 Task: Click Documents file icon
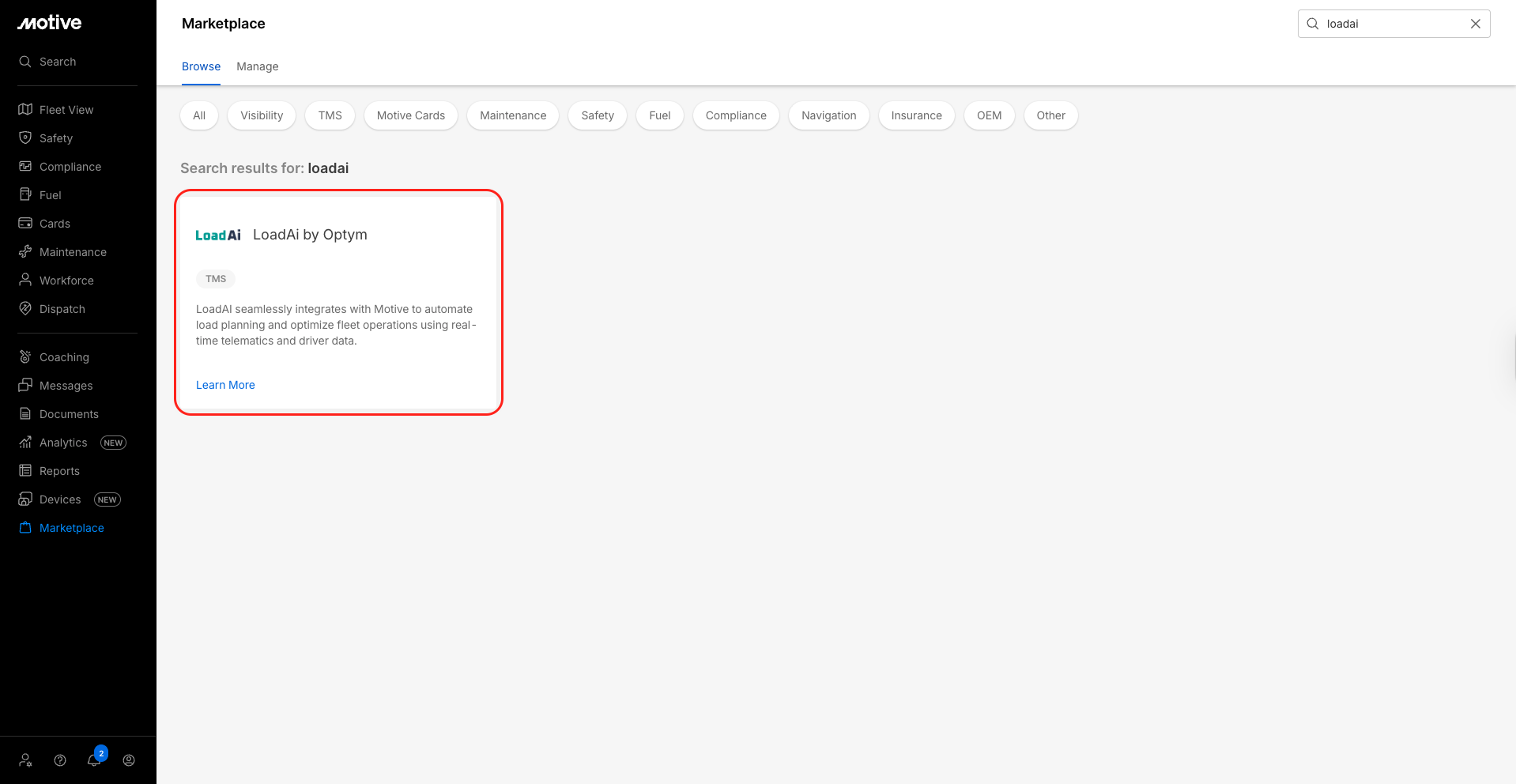click(25, 414)
